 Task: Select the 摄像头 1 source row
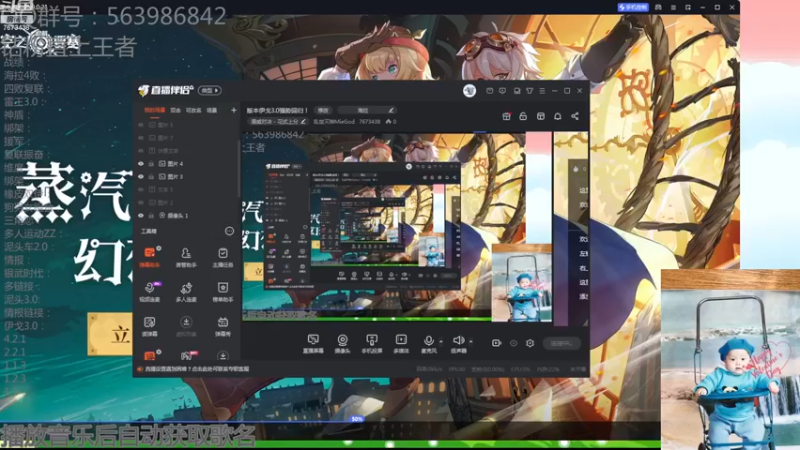[187, 216]
